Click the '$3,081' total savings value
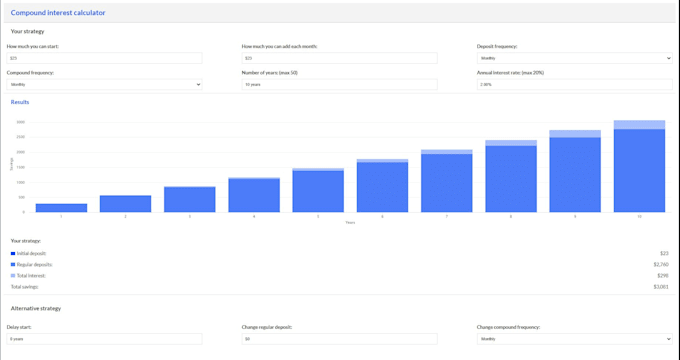This screenshot has width=680, height=360. tap(661, 287)
